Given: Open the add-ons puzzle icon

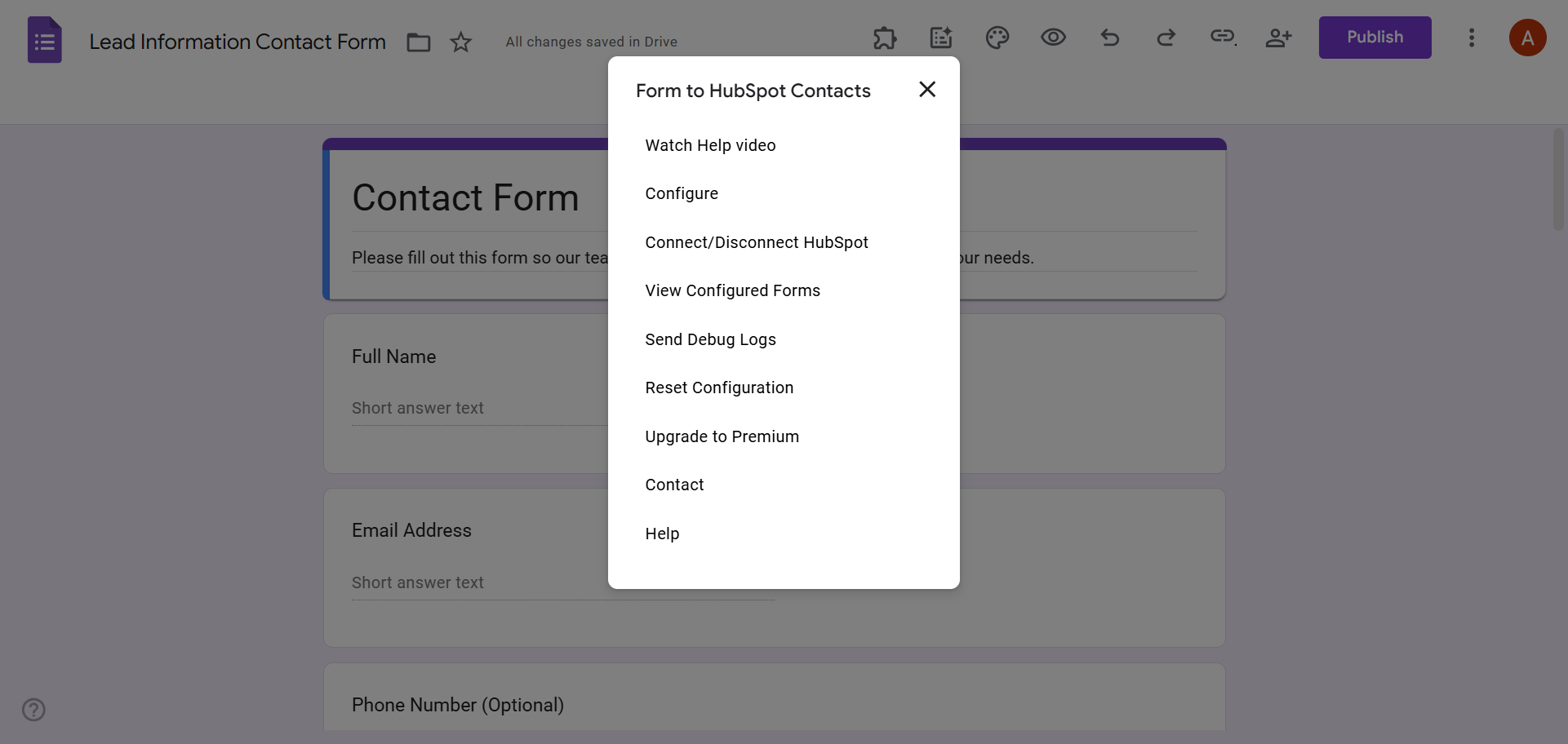Looking at the screenshot, I should [x=885, y=38].
